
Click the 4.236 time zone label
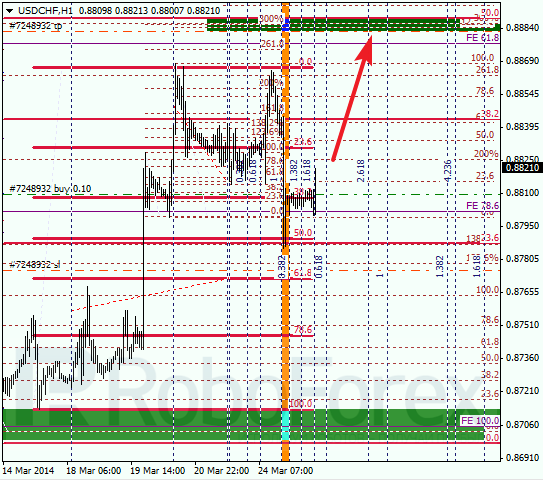point(448,171)
